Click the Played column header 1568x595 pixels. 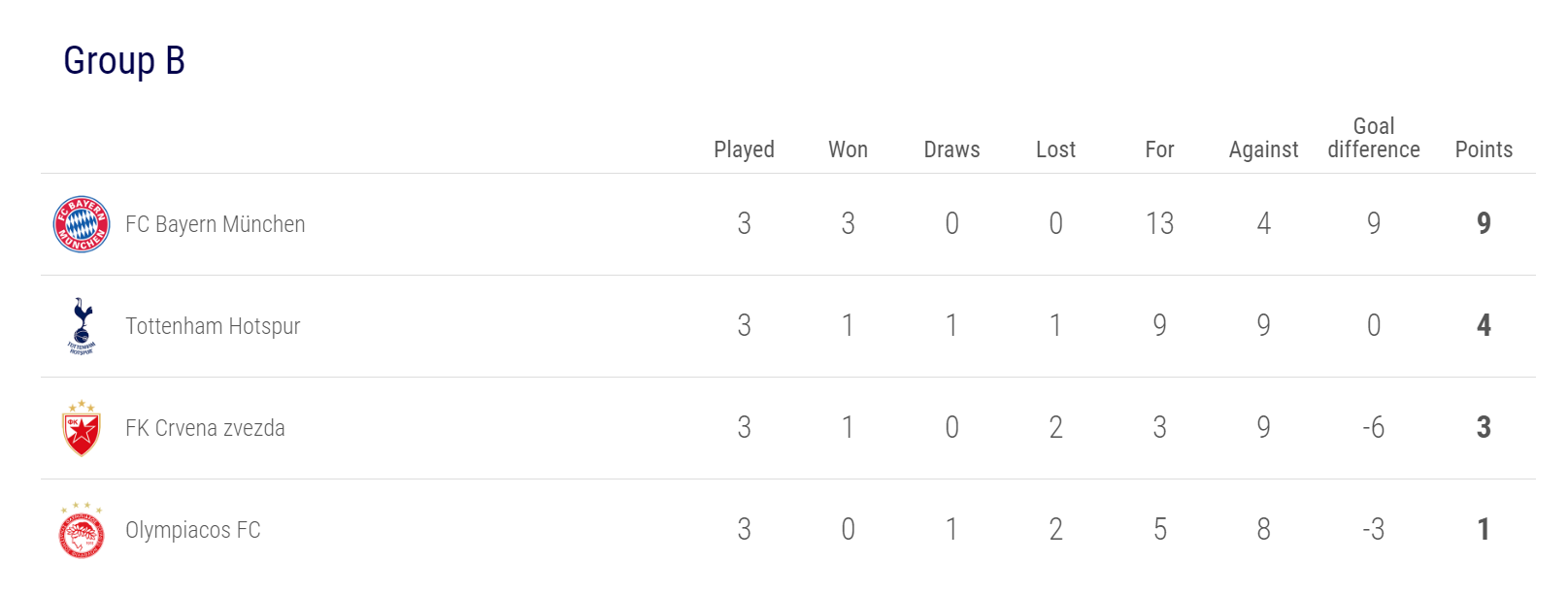click(744, 149)
